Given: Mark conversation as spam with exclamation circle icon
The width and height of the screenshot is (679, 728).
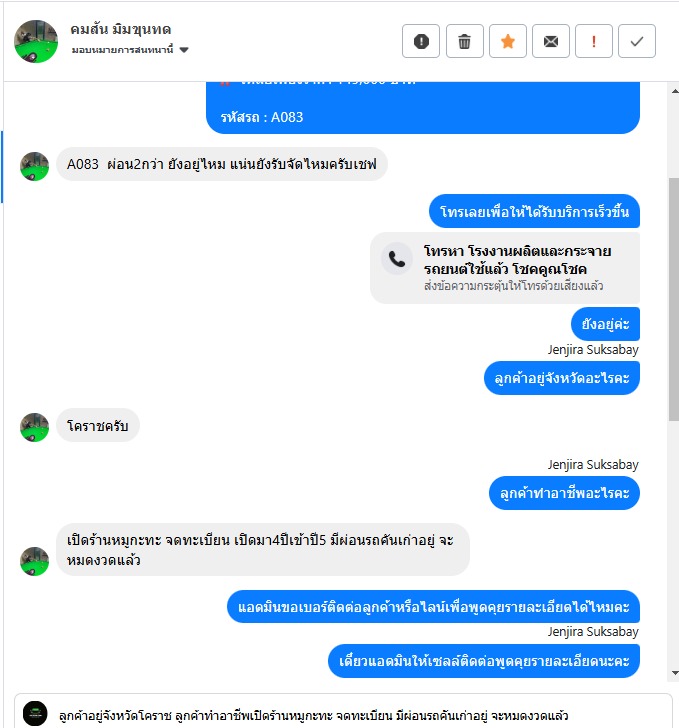Looking at the screenshot, I should pos(421,41).
